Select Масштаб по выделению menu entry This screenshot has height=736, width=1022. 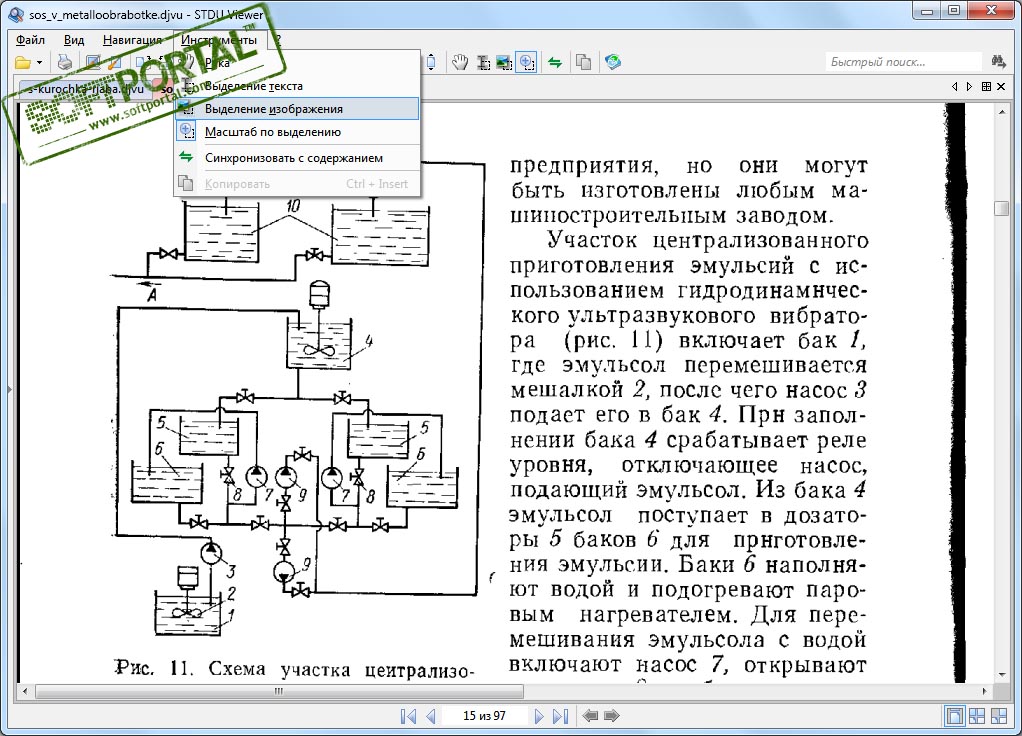pyautogui.click(x=297, y=132)
